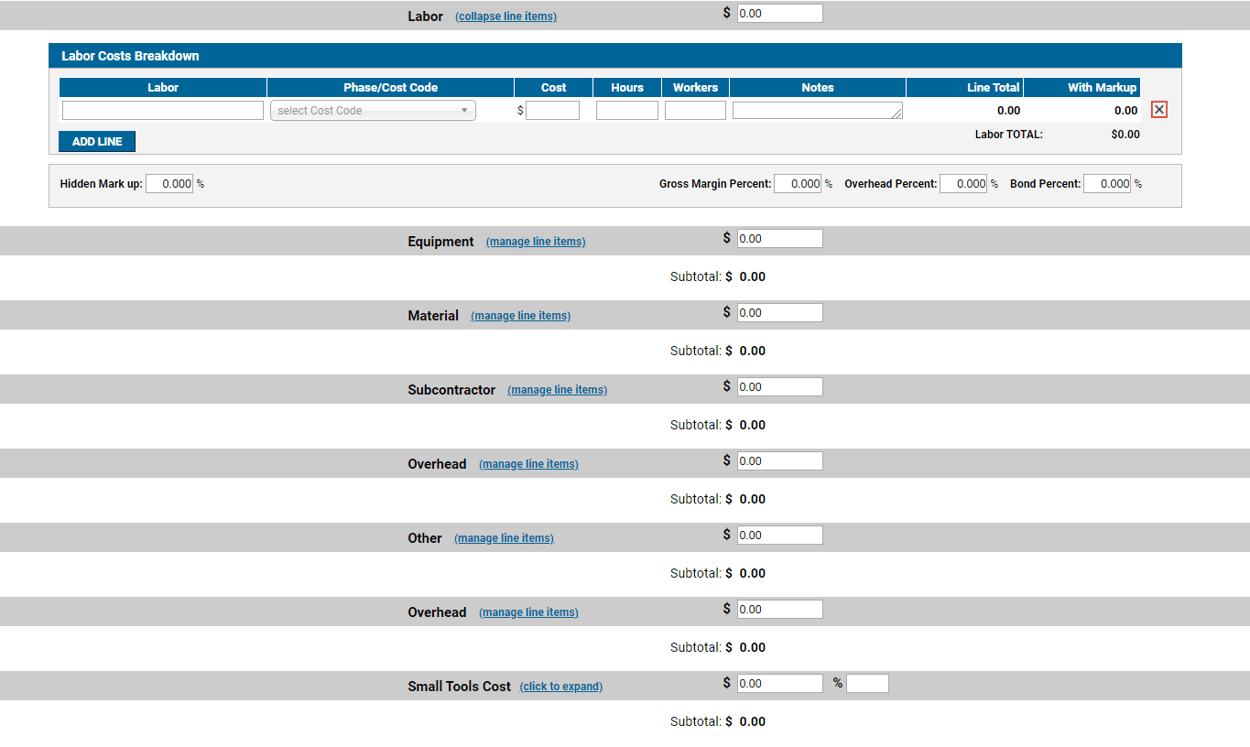Image resolution: width=1250 pixels, height=747 pixels.
Task: Focus the Labor name field in breakdown
Action: (163, 111)
